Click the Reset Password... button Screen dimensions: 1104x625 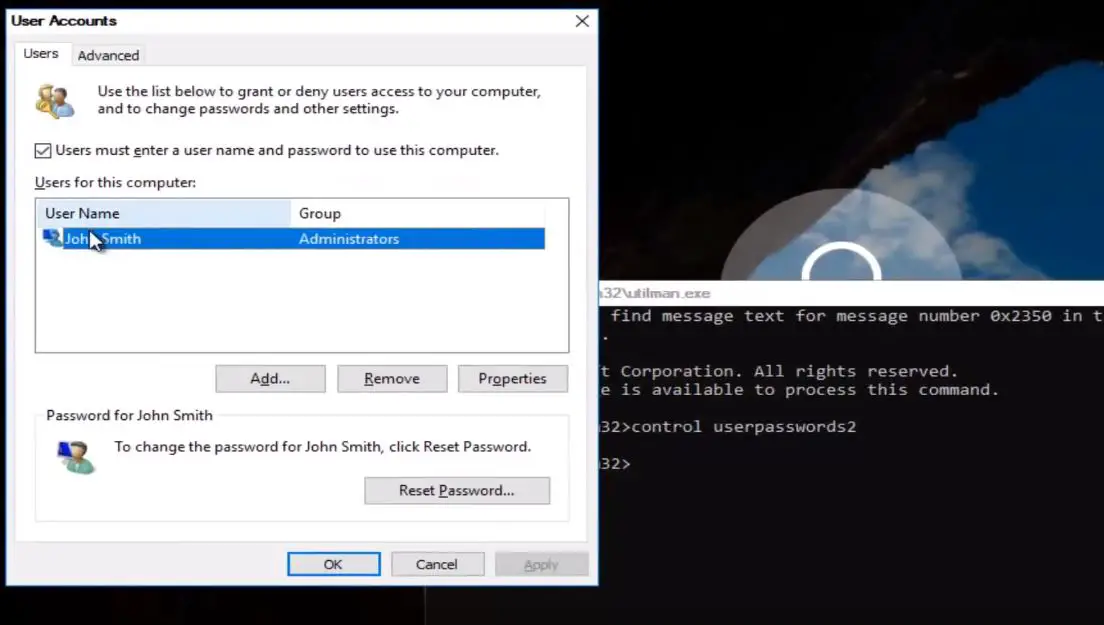(x=457, y=491)
